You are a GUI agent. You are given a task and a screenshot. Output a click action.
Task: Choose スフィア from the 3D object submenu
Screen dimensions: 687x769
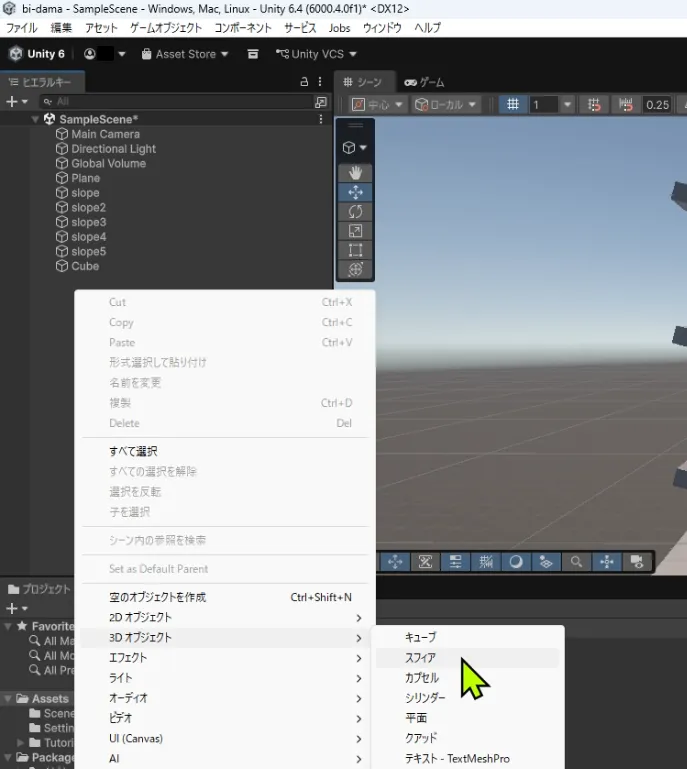click(x=420, y=658)
